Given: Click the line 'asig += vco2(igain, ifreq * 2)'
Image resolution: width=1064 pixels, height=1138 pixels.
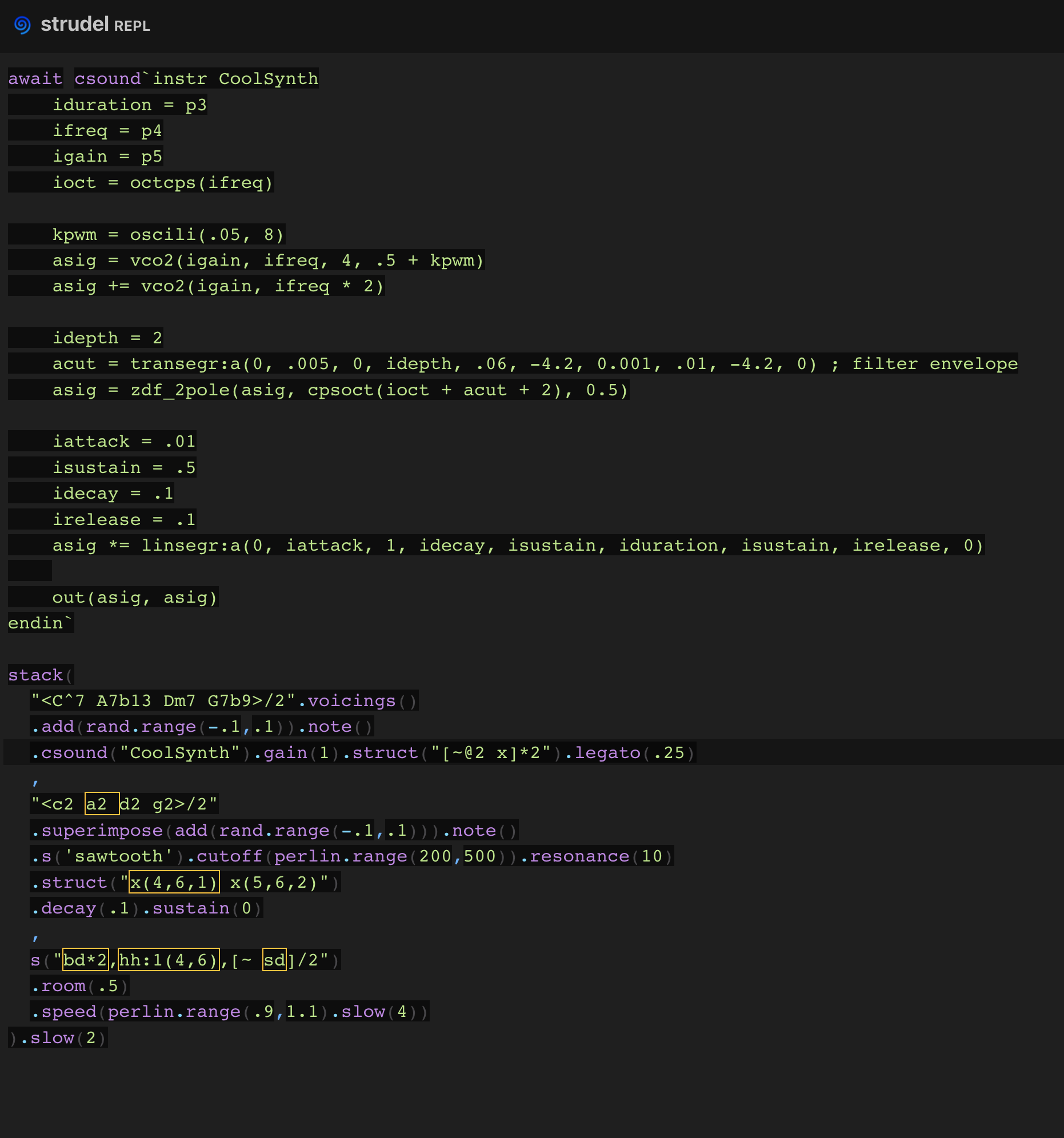Looking at the screenshot, I should 218,286.
